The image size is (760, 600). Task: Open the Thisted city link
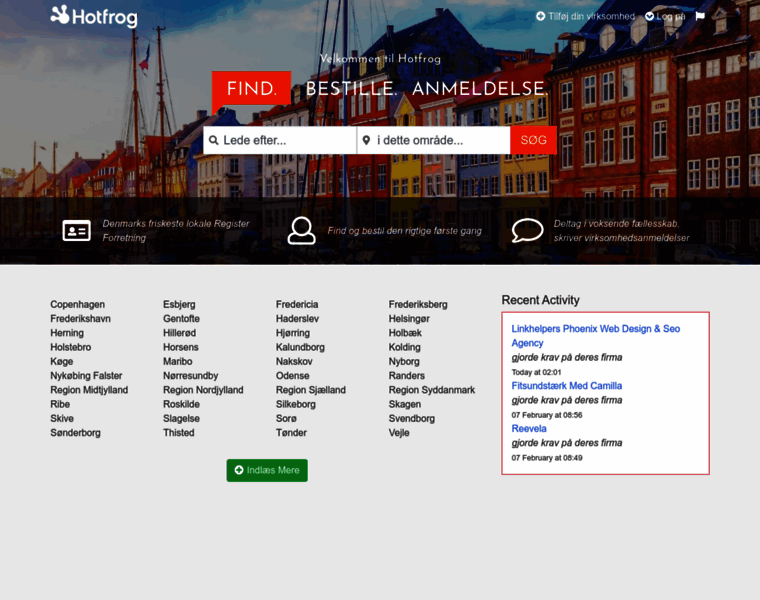pyautogui.click(x=179, y=433)
